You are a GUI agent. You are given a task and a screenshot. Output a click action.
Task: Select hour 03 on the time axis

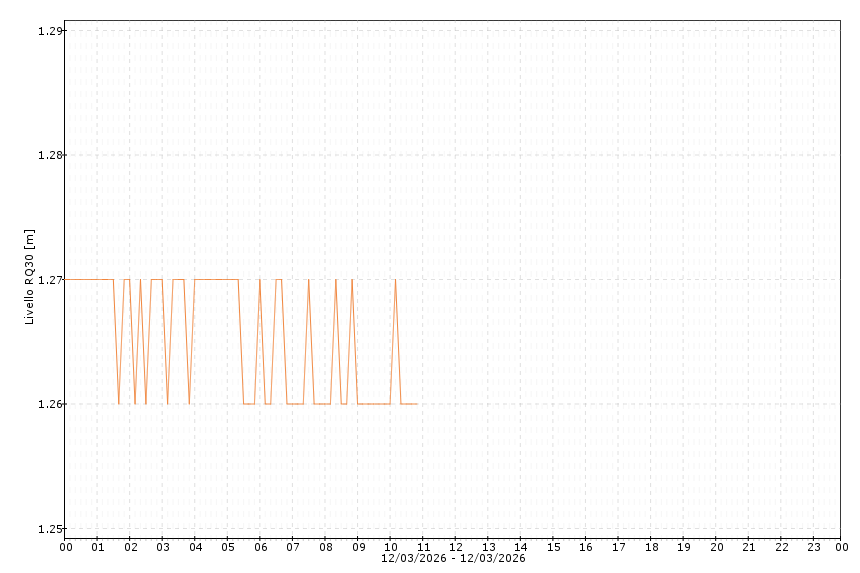[163, 547]
